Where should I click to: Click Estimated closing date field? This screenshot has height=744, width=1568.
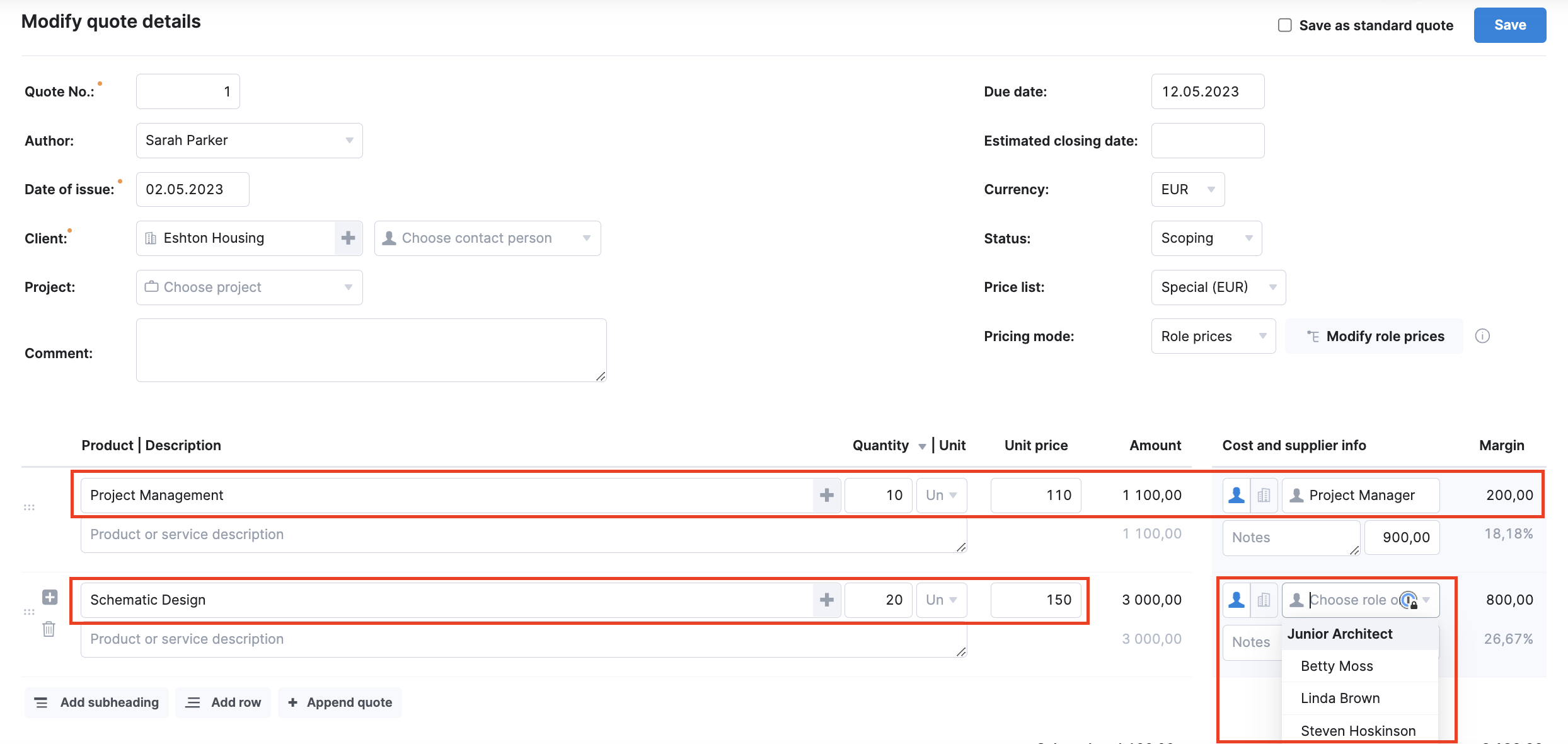pos(1208,141)
